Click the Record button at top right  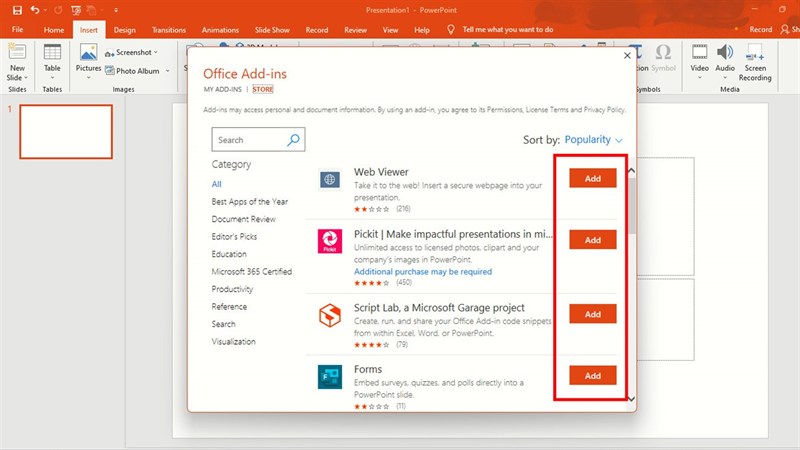coord(760,30)
